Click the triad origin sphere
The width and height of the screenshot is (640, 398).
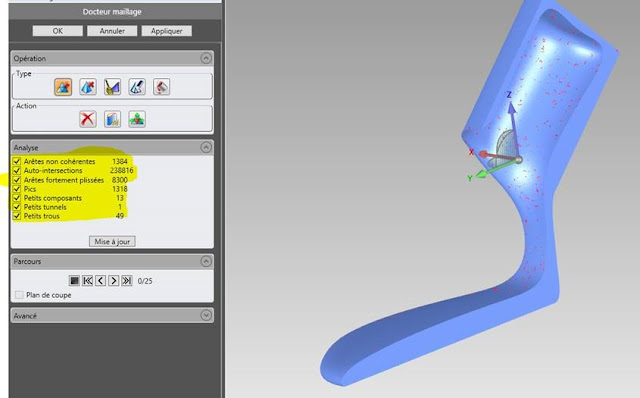point(518,160)
